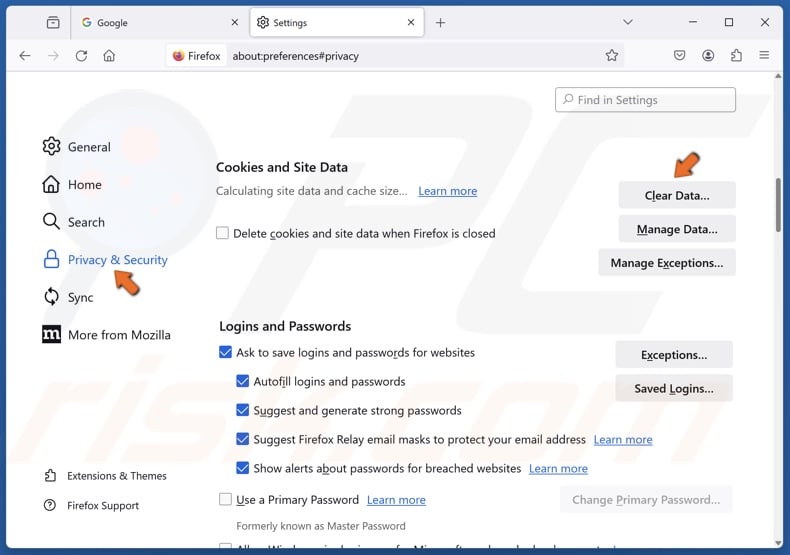790x555 pixels.
Task: Bookmark this page with the star
Action: click(612, 55)
